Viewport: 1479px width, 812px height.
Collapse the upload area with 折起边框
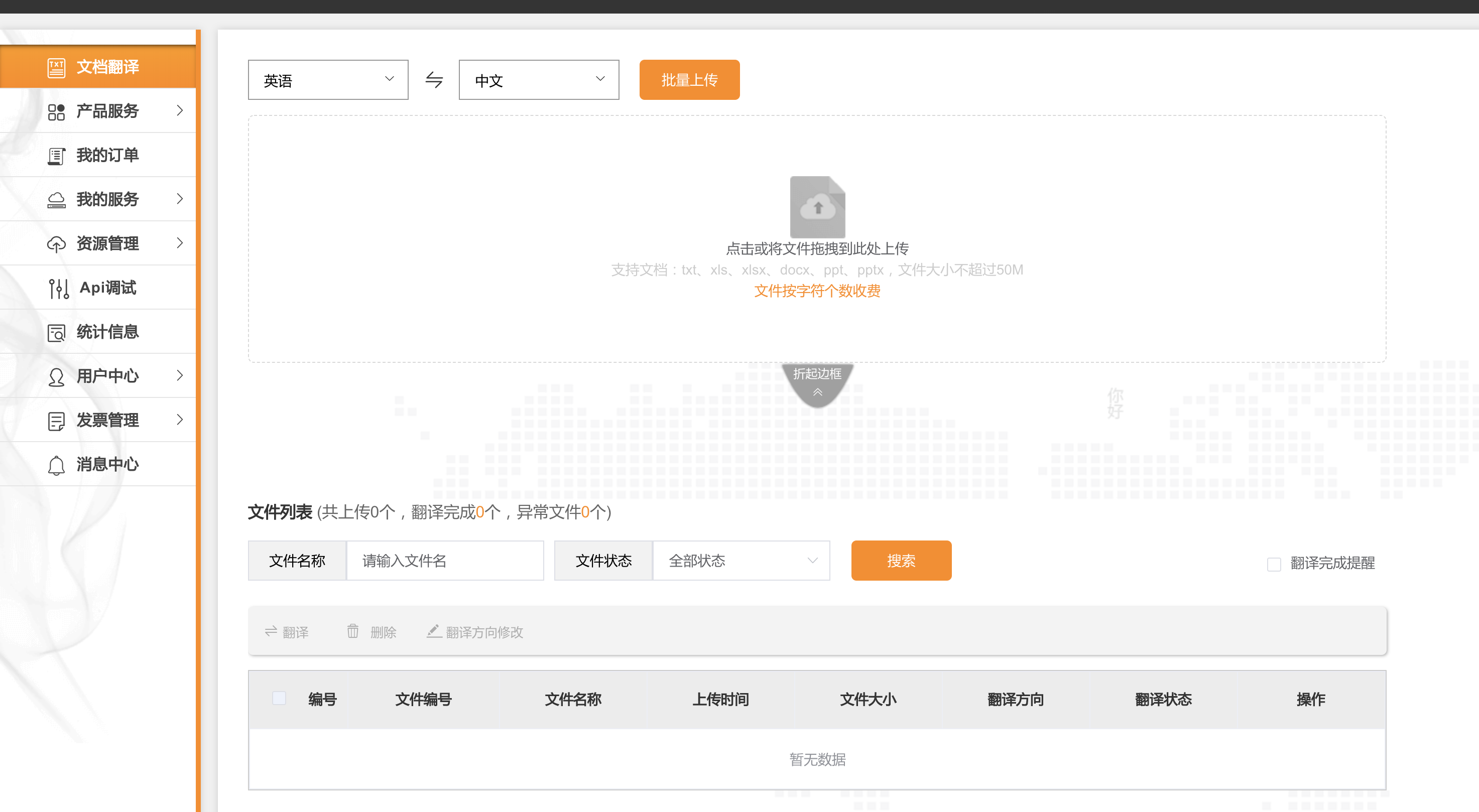[817, 381]
